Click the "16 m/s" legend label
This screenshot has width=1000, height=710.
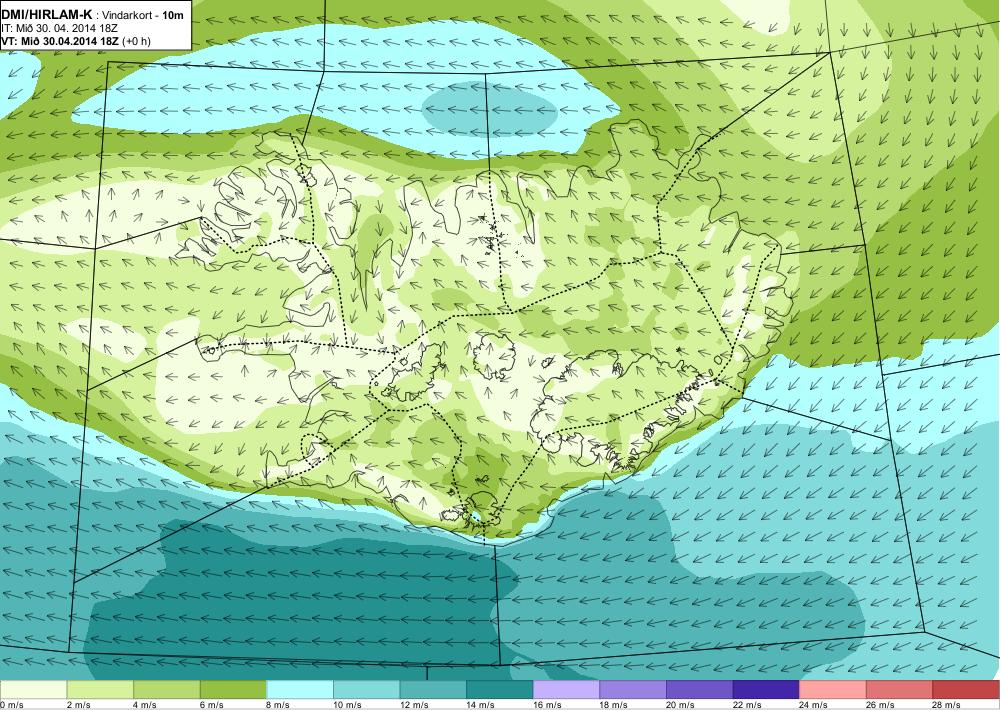click(547, 705)
